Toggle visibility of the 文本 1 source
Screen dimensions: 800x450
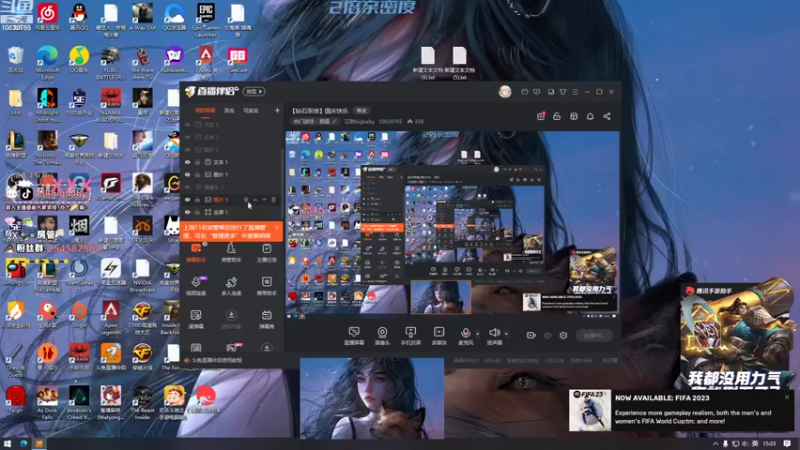187,162
